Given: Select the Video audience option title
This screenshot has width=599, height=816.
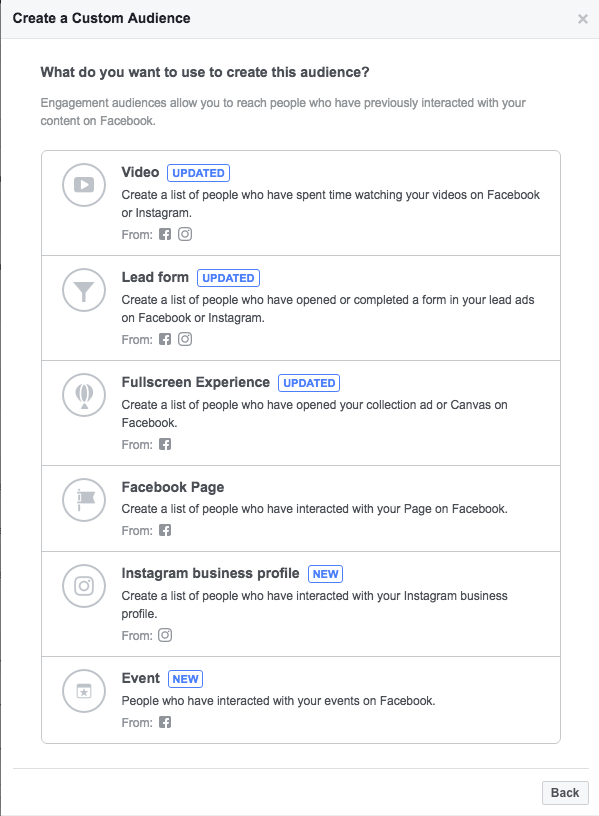Looking at the screenshot, I should [140, 172].
